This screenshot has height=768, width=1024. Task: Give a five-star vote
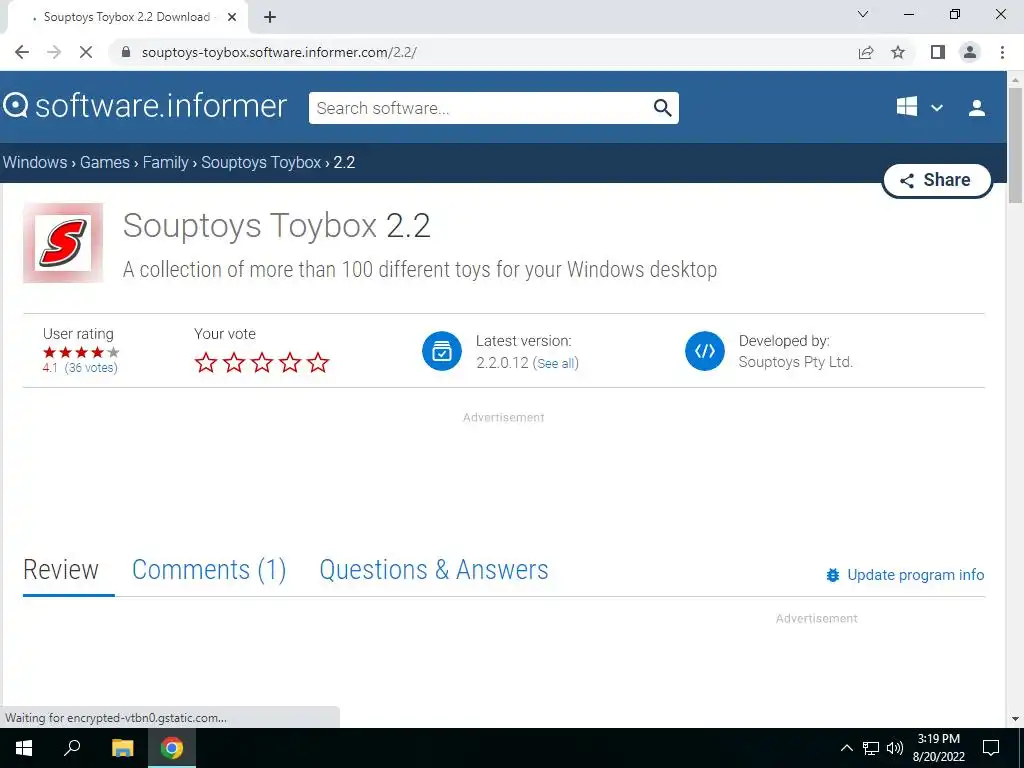coord(318,362)
